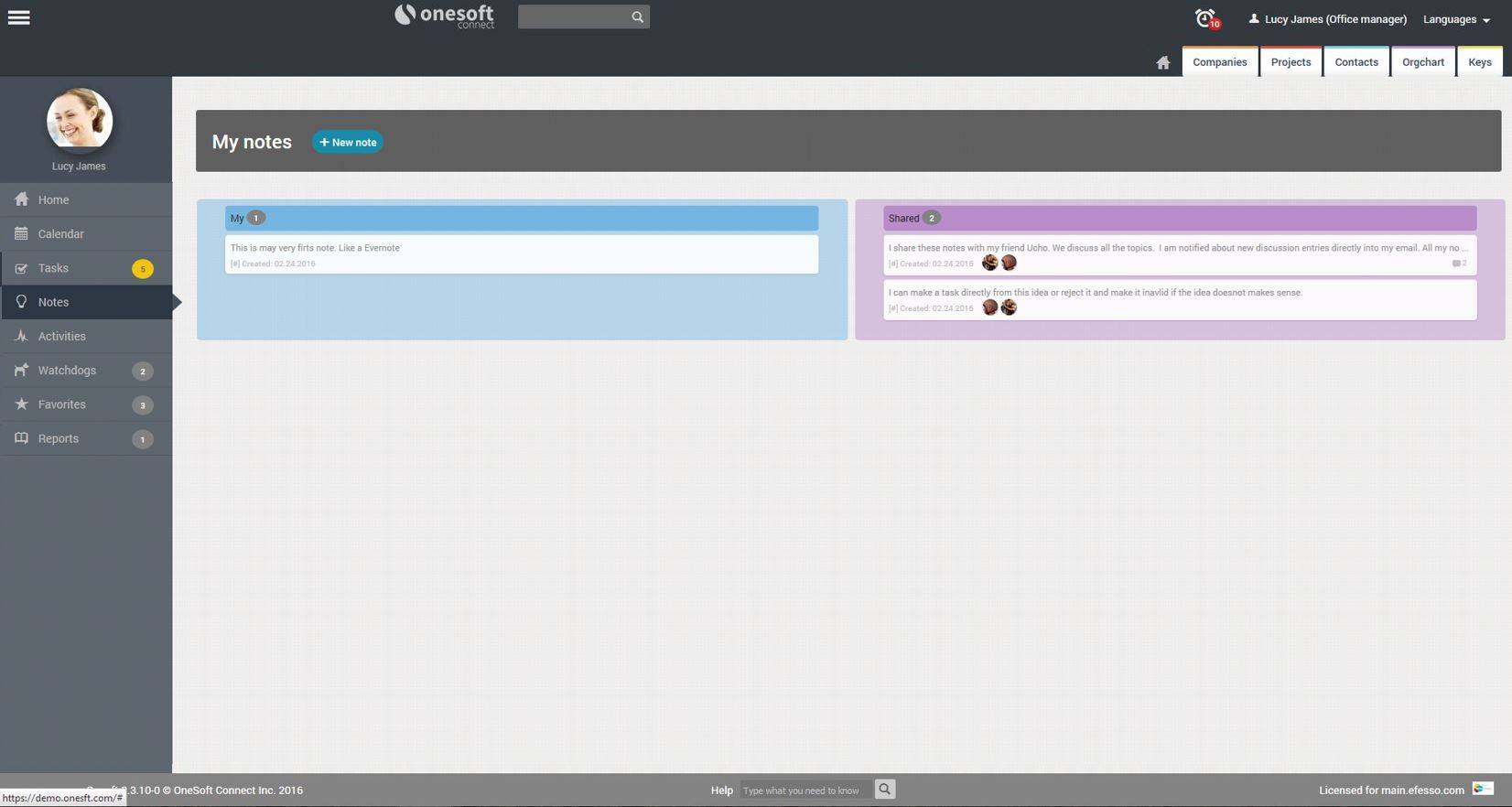1512x807 pixels.
Task: Switch to the Orgchart tab
Action: 1423,61
